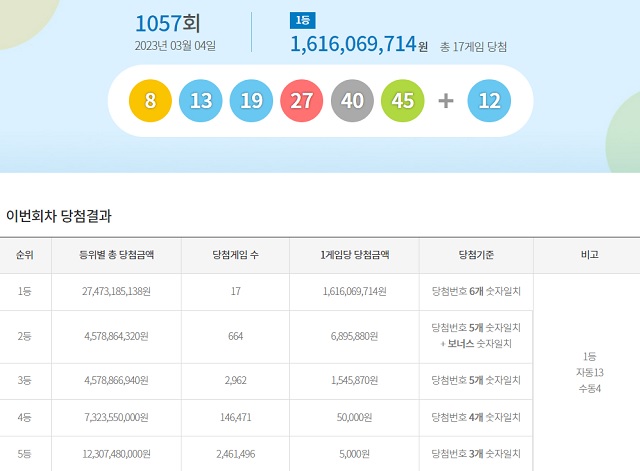The image size is (640, 471).
Task: Click the 당첨게임 수 column header
Action: 236,255
